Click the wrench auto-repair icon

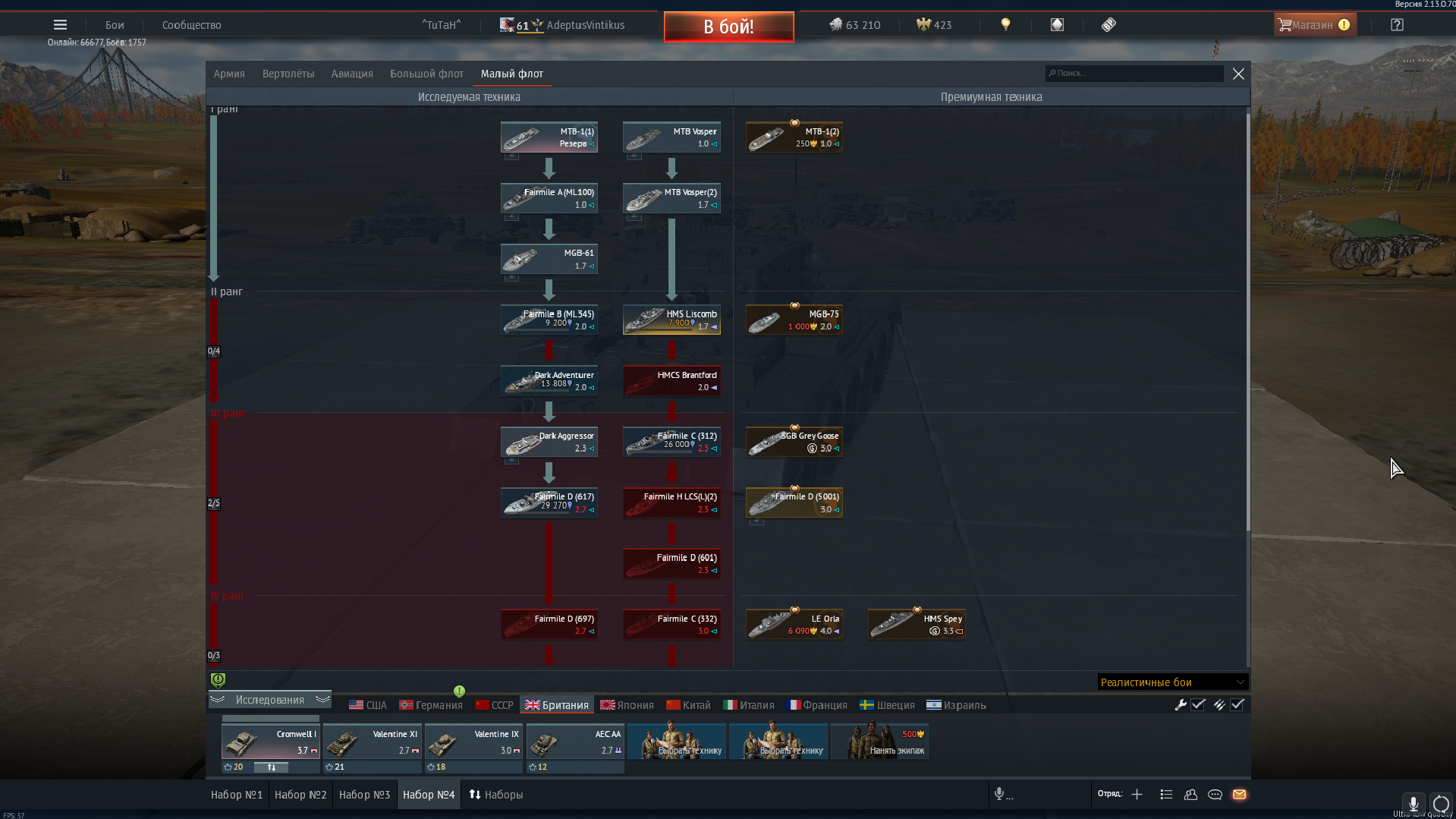click(x=1181, y=704)
